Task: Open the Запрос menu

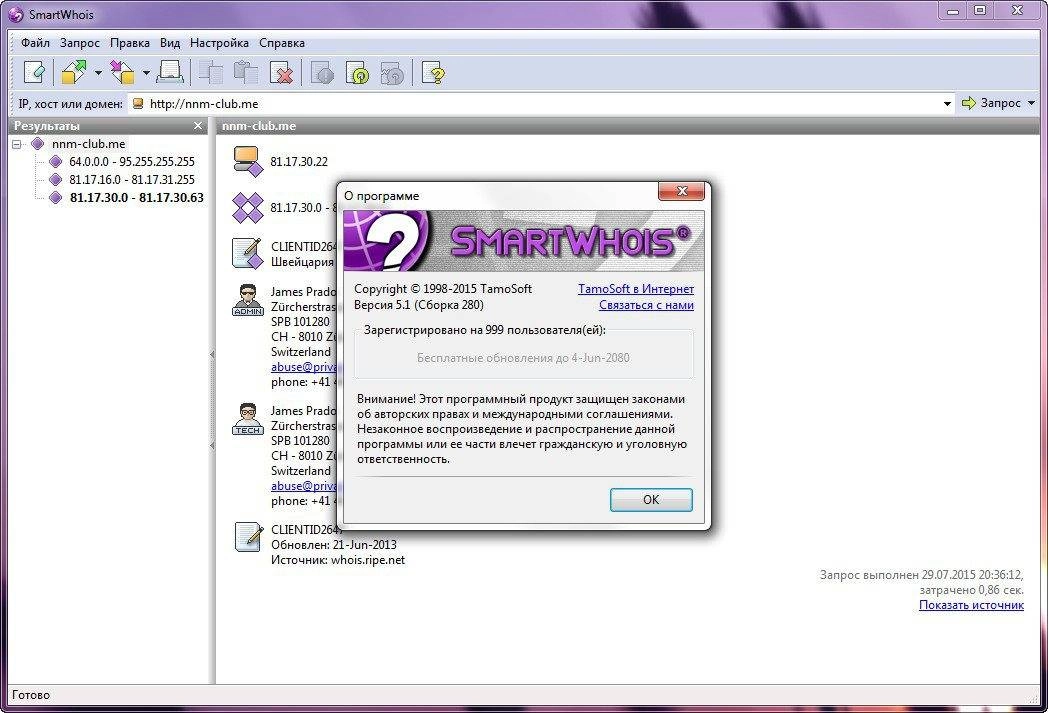Action: 80,43
